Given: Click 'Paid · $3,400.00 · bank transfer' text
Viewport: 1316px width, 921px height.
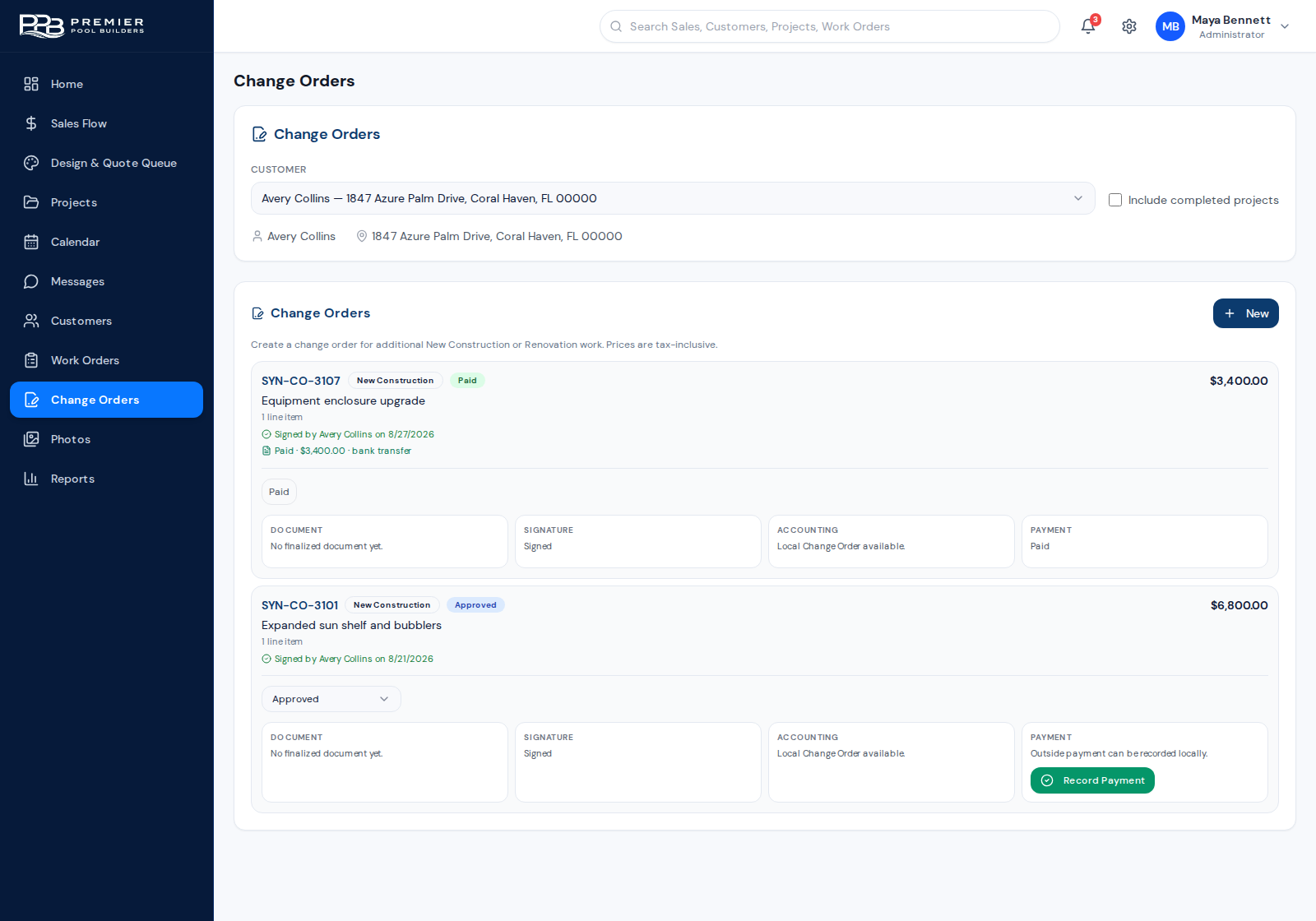Looking at the screenshot, I should pyautogui.click(x=343, y=451).
